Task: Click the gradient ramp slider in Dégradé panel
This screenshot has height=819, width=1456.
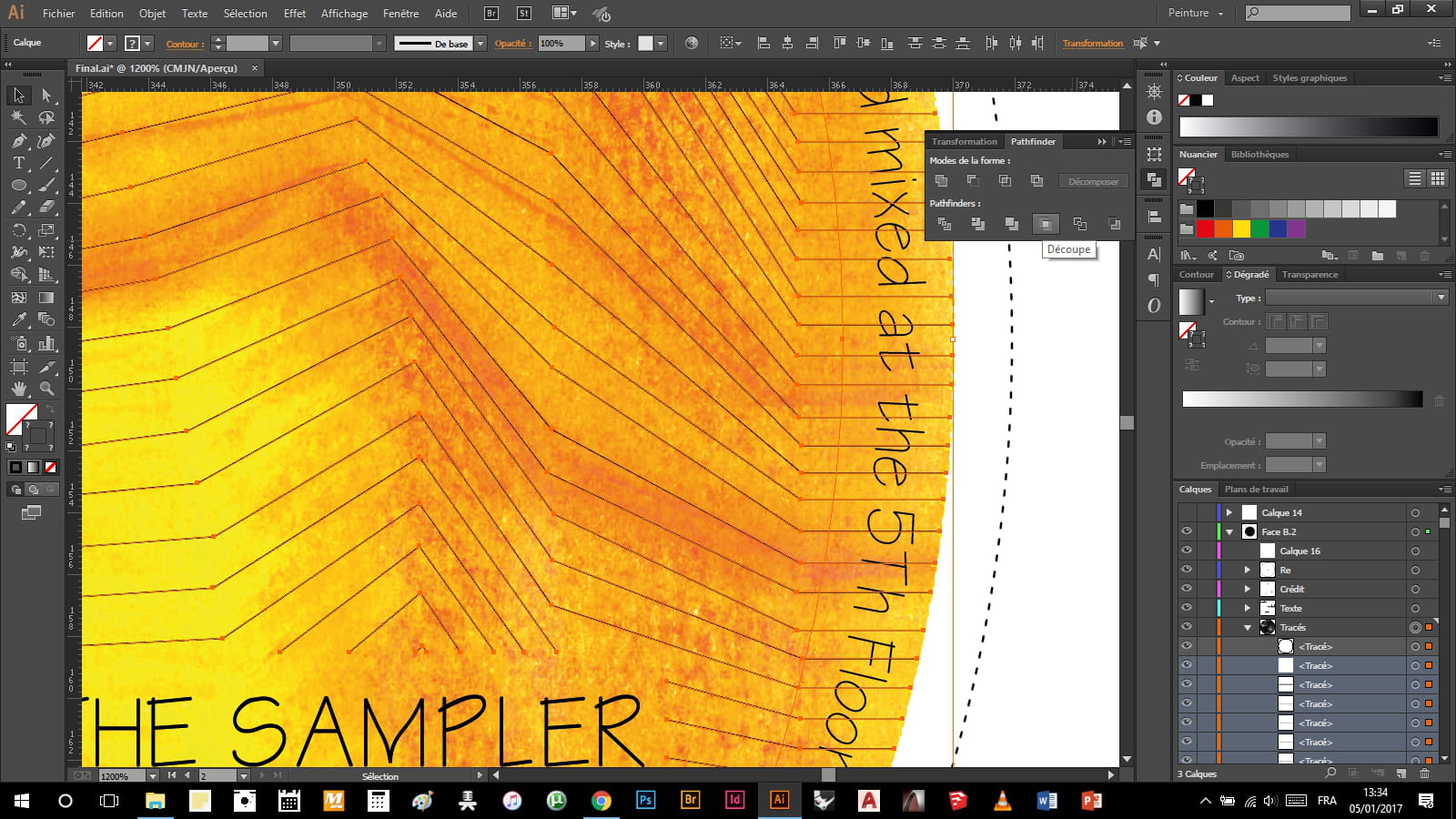Action: click(1301, 399)
